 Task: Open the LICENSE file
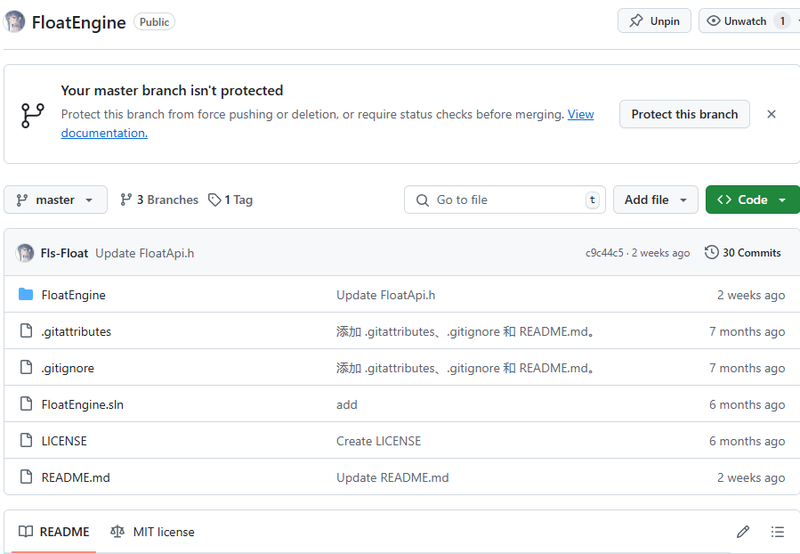pyautogui.click(x=64, y=441)
